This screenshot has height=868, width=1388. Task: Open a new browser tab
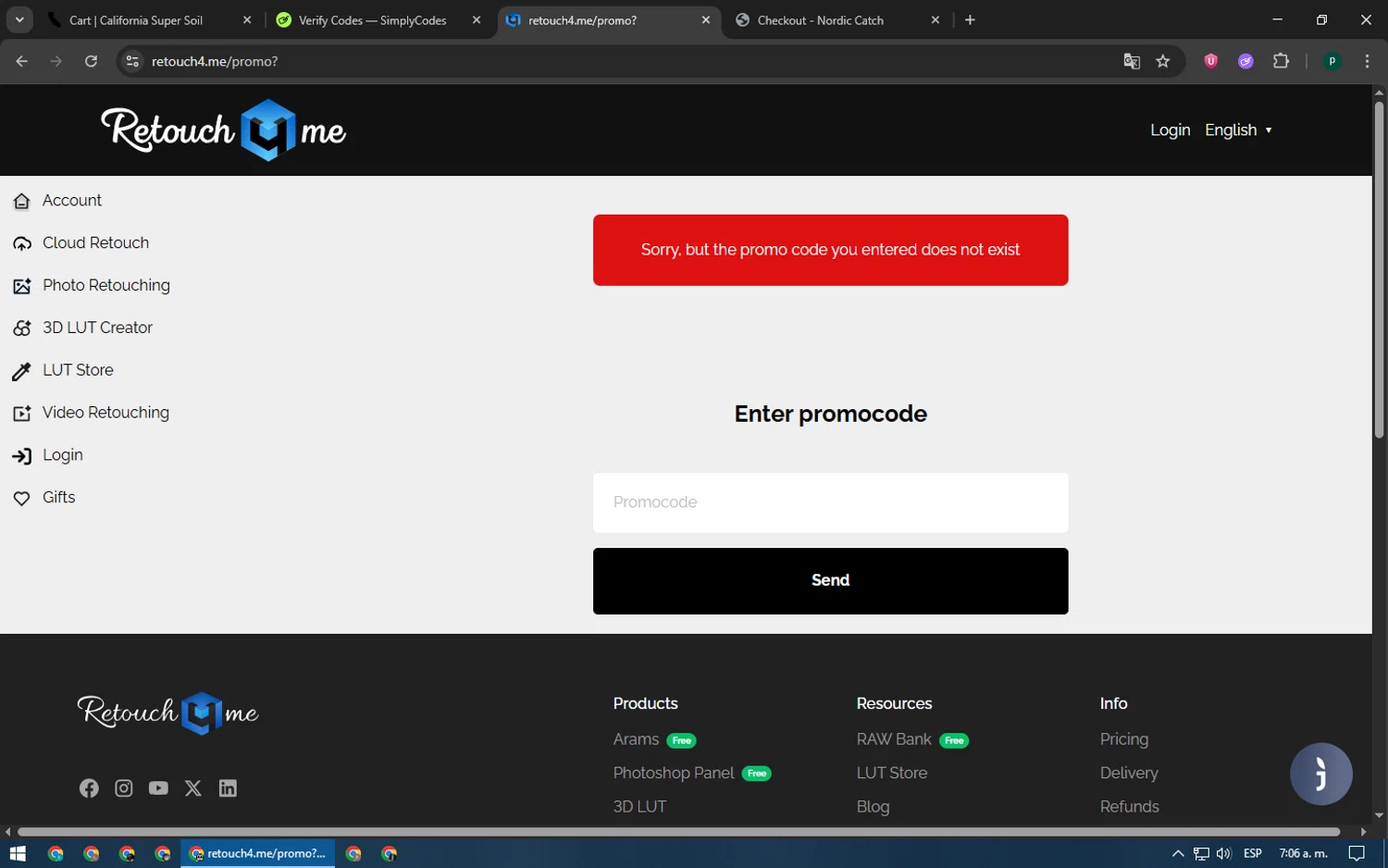tap(970, 20)
